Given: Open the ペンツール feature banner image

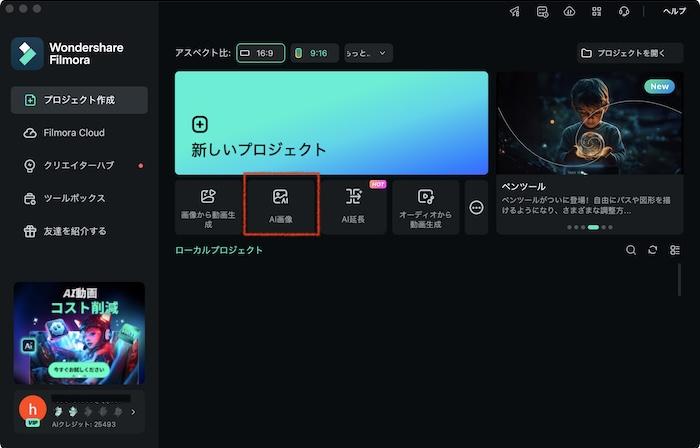Looking at the screenshot, I should coord(589,123).
